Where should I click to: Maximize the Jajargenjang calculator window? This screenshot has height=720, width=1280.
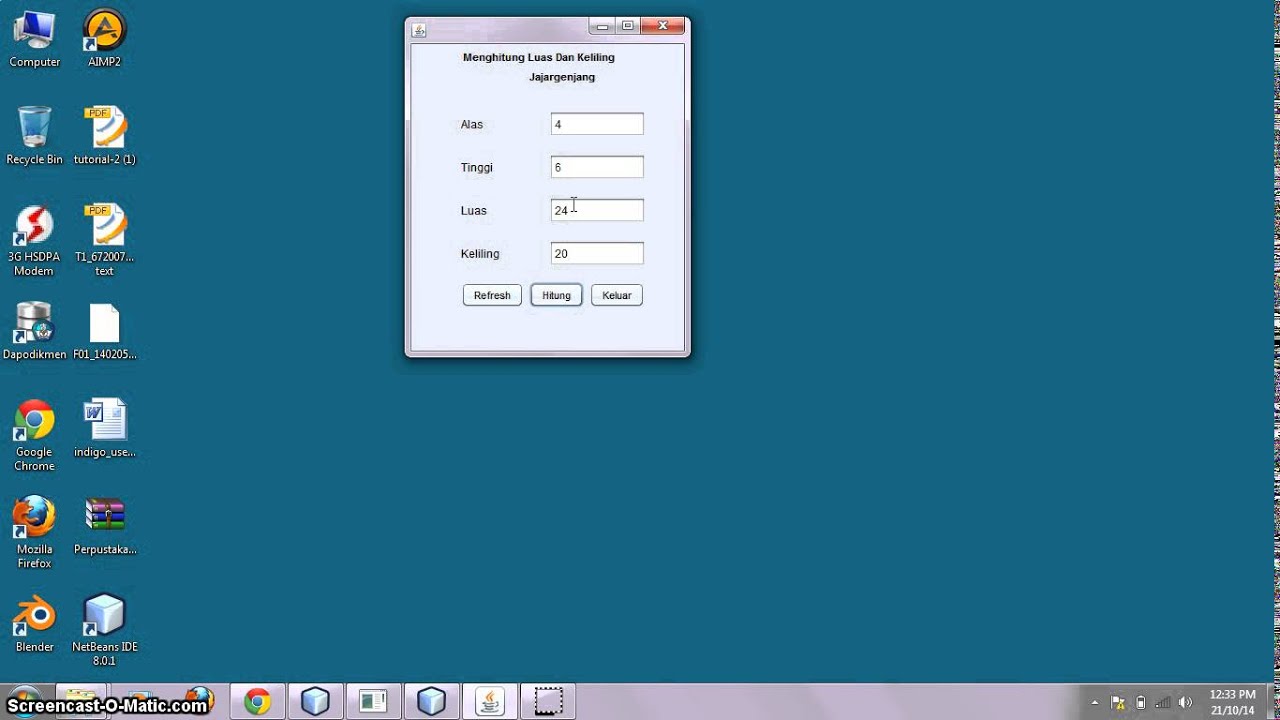click(627, 27)
